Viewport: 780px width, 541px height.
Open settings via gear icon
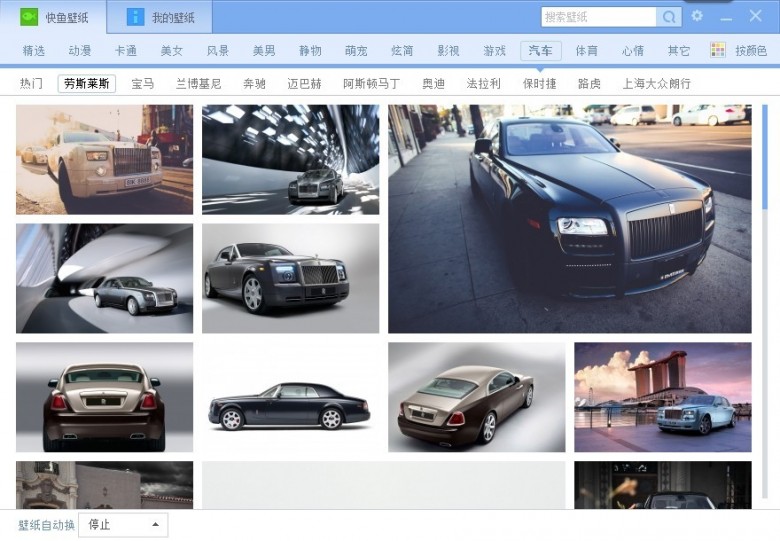[x=697, y=16]
